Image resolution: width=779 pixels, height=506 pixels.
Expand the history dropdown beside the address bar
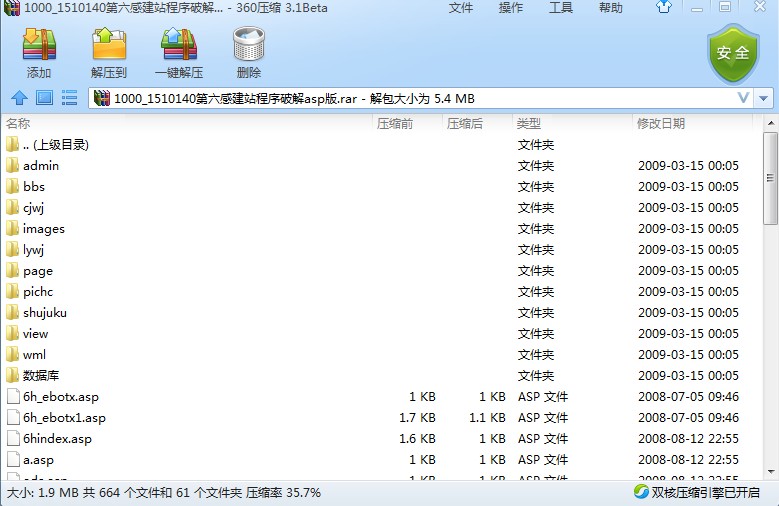click(764, 98)
